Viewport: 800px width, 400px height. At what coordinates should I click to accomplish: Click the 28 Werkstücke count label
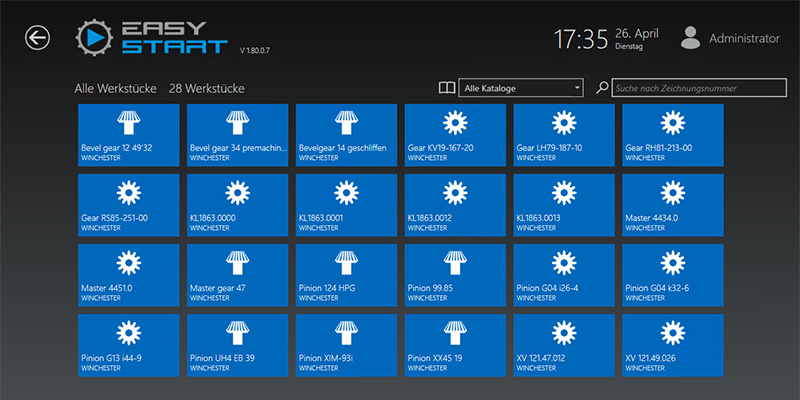tap(207, 88)
